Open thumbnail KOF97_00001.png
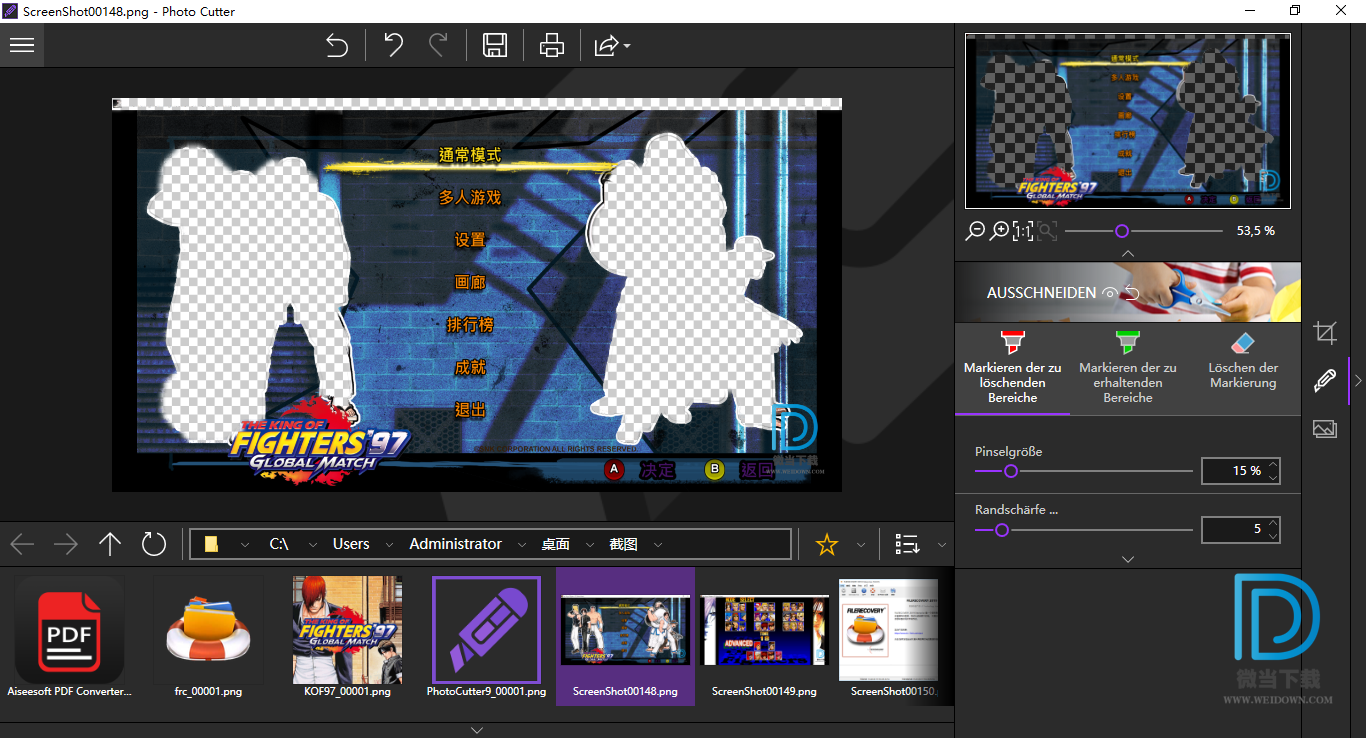The height and width of the screenshot is (738, 1366). point(347,637)
